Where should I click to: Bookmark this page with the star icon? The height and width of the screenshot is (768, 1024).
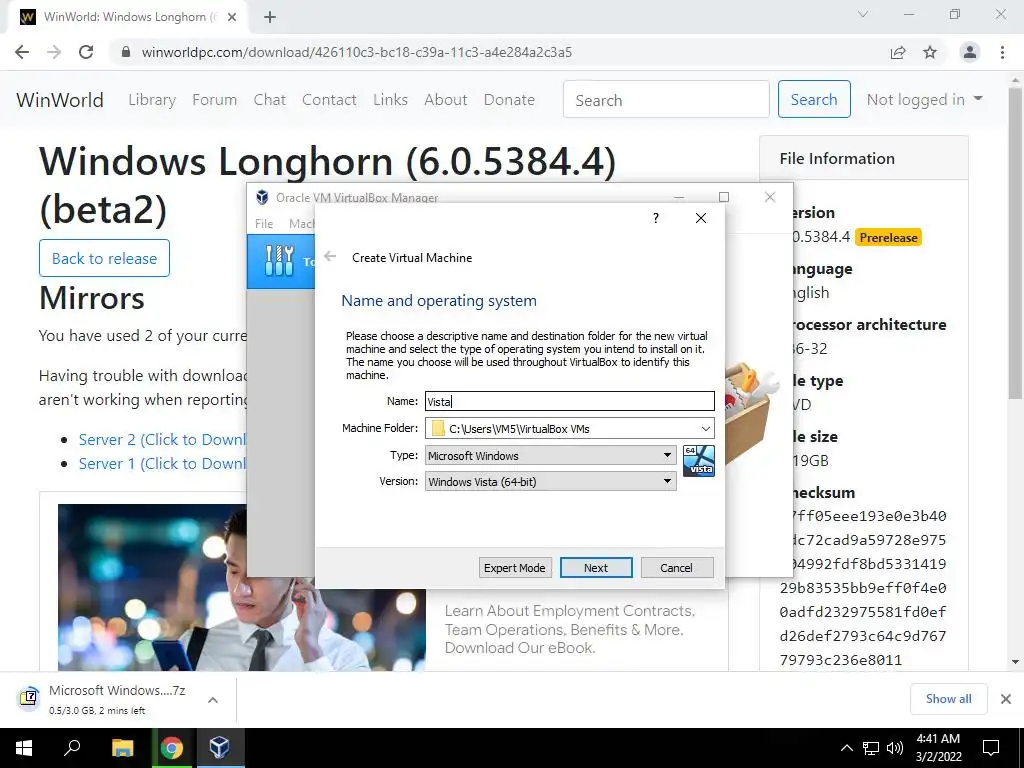(x=930, y=52)
